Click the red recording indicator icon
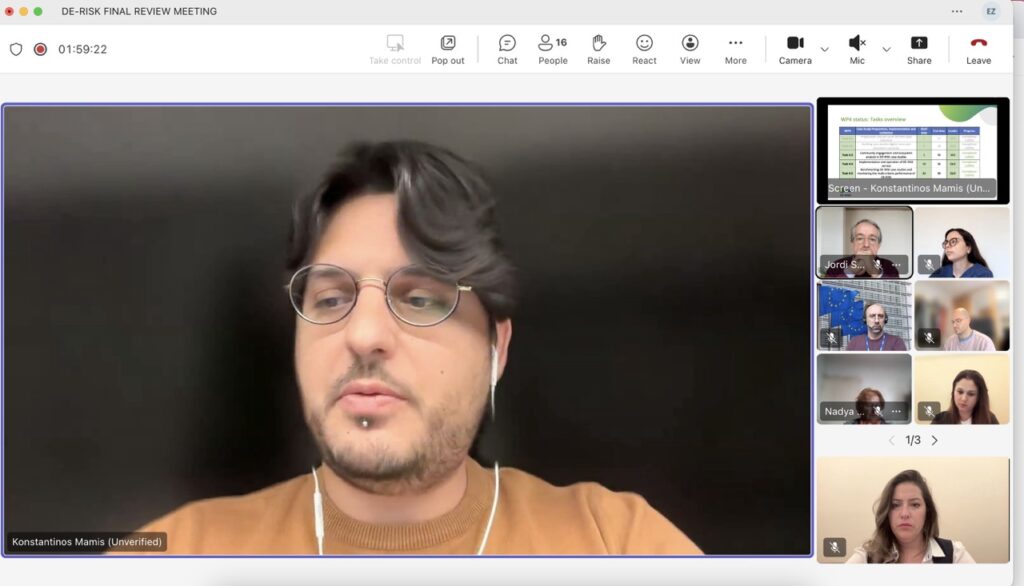1024x586 pixels. pyautogui.click(x=41, y=49)
